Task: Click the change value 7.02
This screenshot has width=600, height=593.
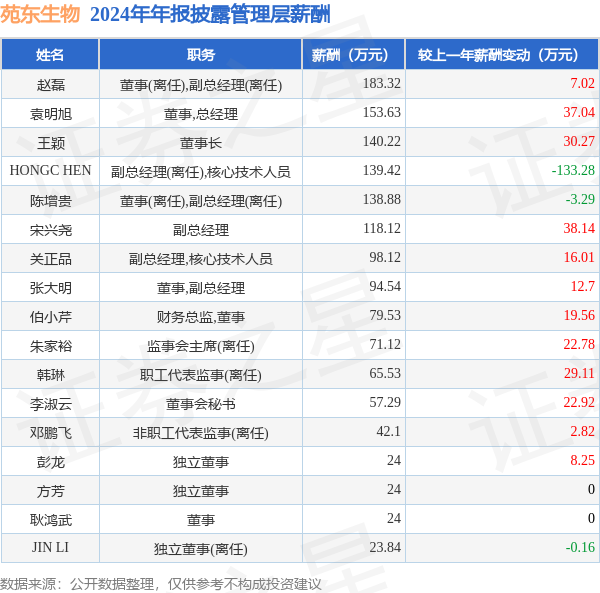Action: 582,83
